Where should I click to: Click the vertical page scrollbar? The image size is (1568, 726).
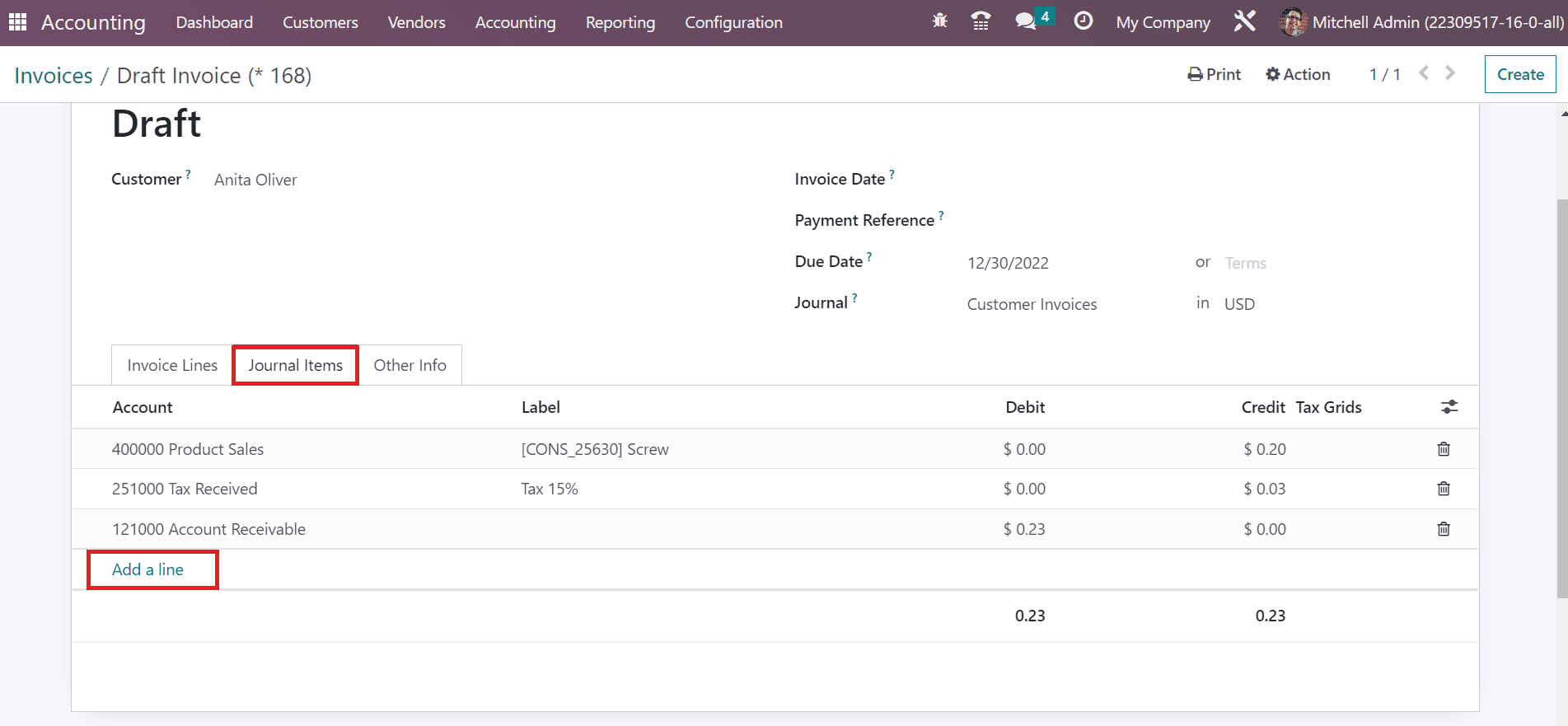pyautogui.click(x=1562, y=398)
